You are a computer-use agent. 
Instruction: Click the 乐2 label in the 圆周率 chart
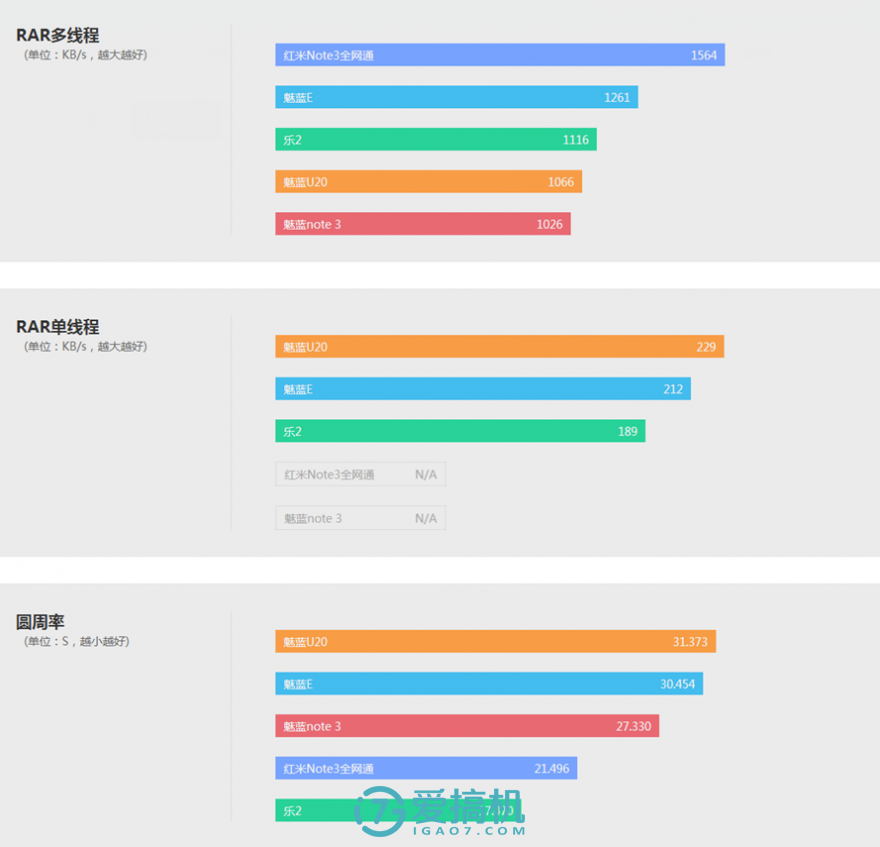(292, 811)
